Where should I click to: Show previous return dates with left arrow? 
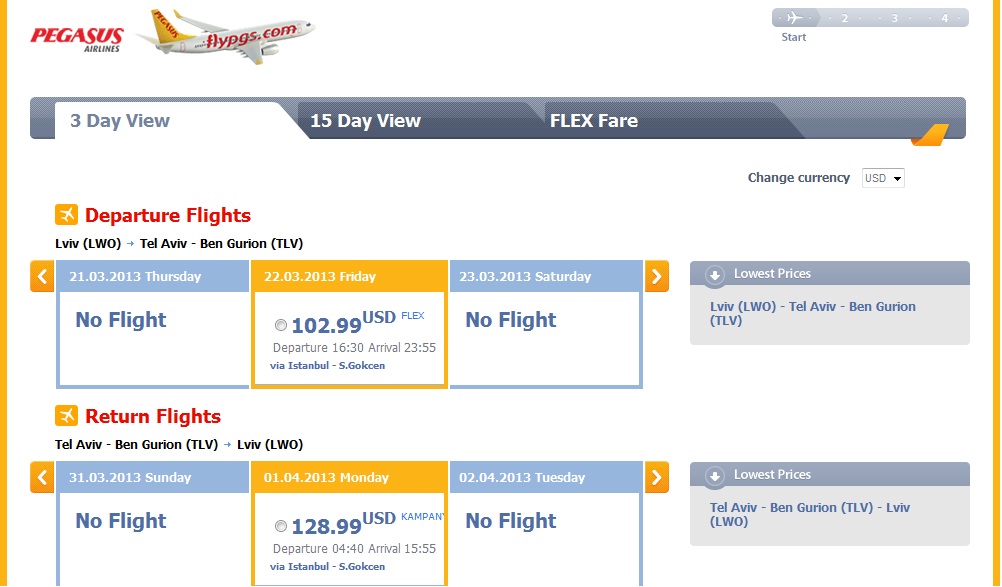42,478
